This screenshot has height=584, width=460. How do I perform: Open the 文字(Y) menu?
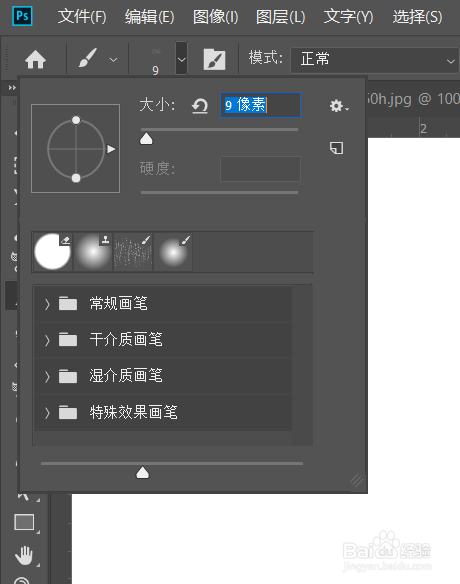coord(348,17)
